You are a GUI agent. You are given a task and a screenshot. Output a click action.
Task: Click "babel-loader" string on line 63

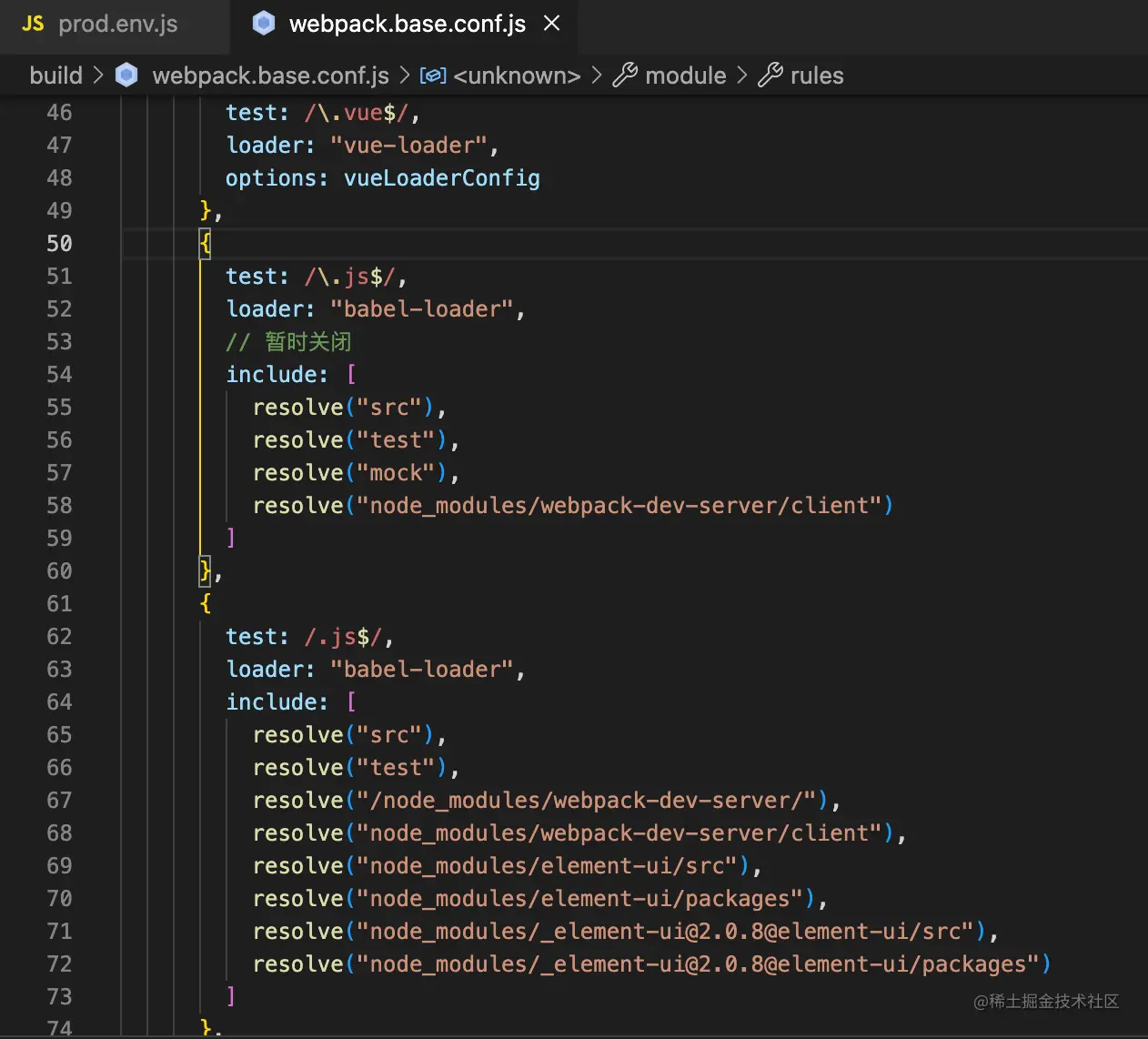pyautogui.click(x=422, y=670)
